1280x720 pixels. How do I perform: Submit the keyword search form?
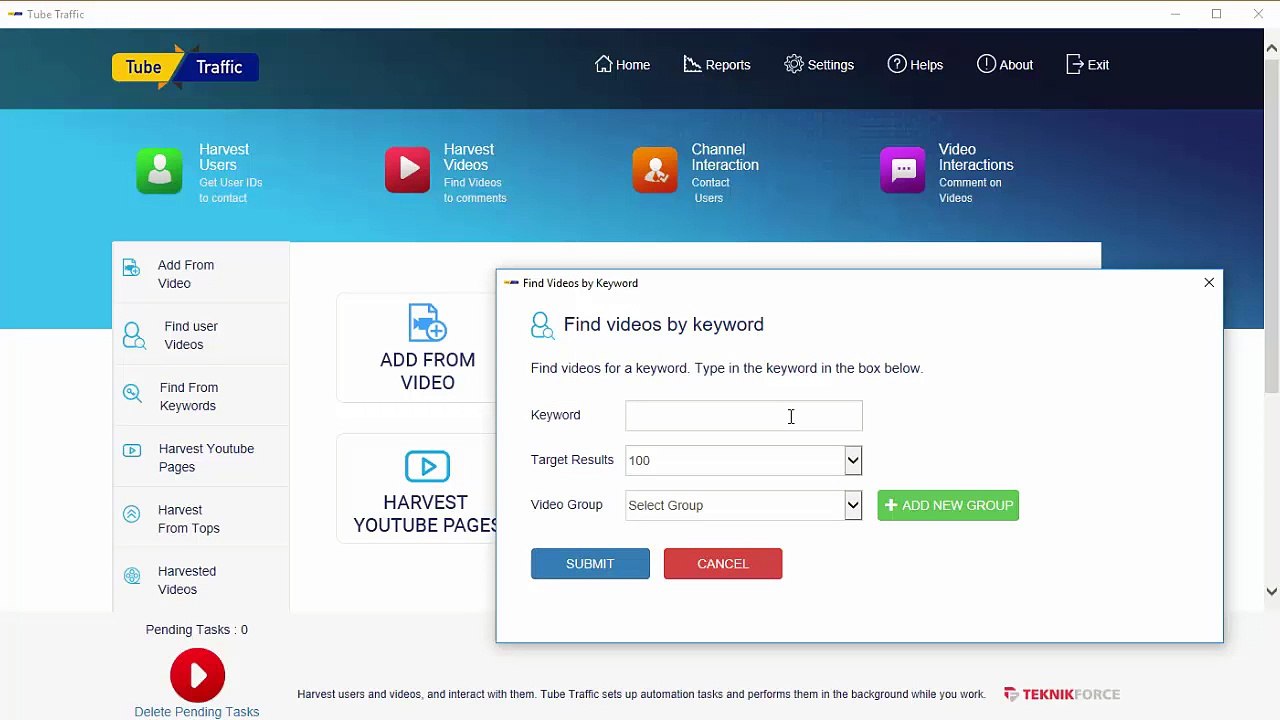tap(590, 563)
